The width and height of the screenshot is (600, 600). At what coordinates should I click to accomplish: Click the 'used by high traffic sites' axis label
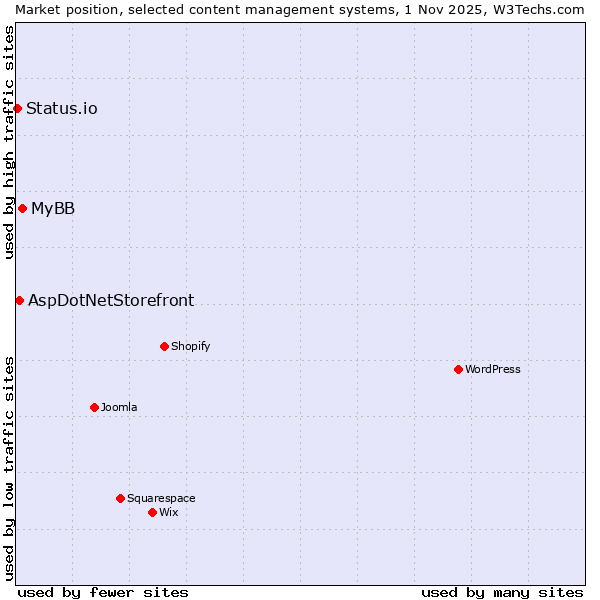pyautogui.click(x=9, y=142)
